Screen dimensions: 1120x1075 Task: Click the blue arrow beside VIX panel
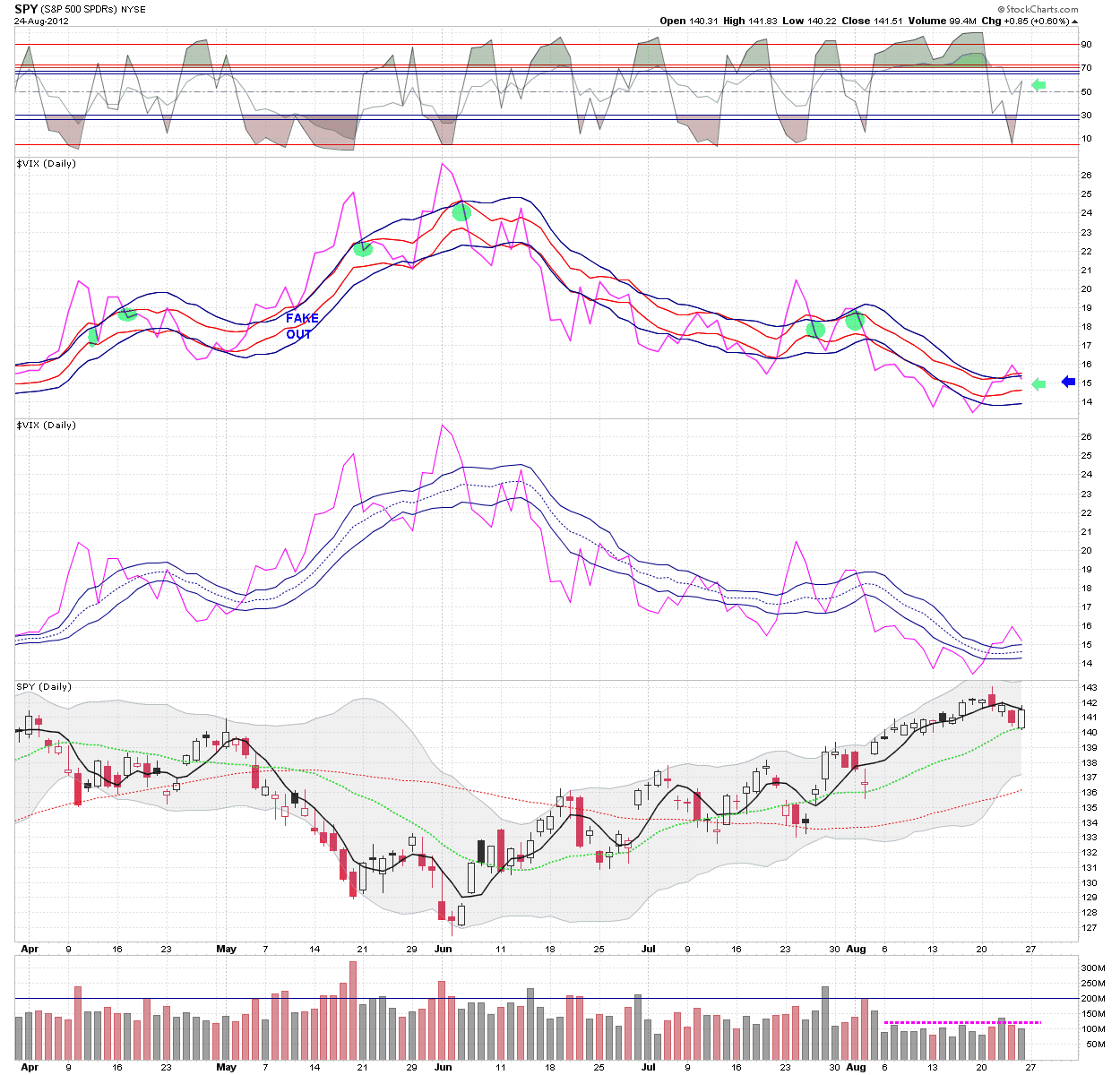(x=1068, y=382)
